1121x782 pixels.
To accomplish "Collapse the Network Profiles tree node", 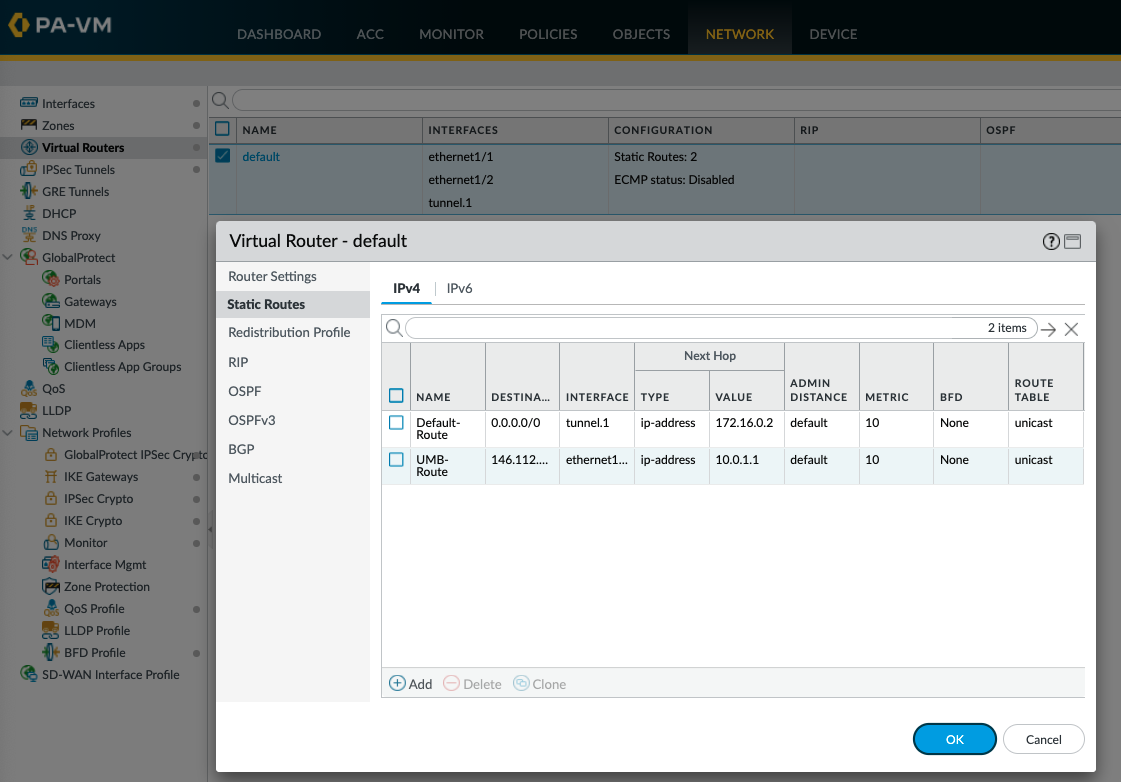I will [8, 432].
